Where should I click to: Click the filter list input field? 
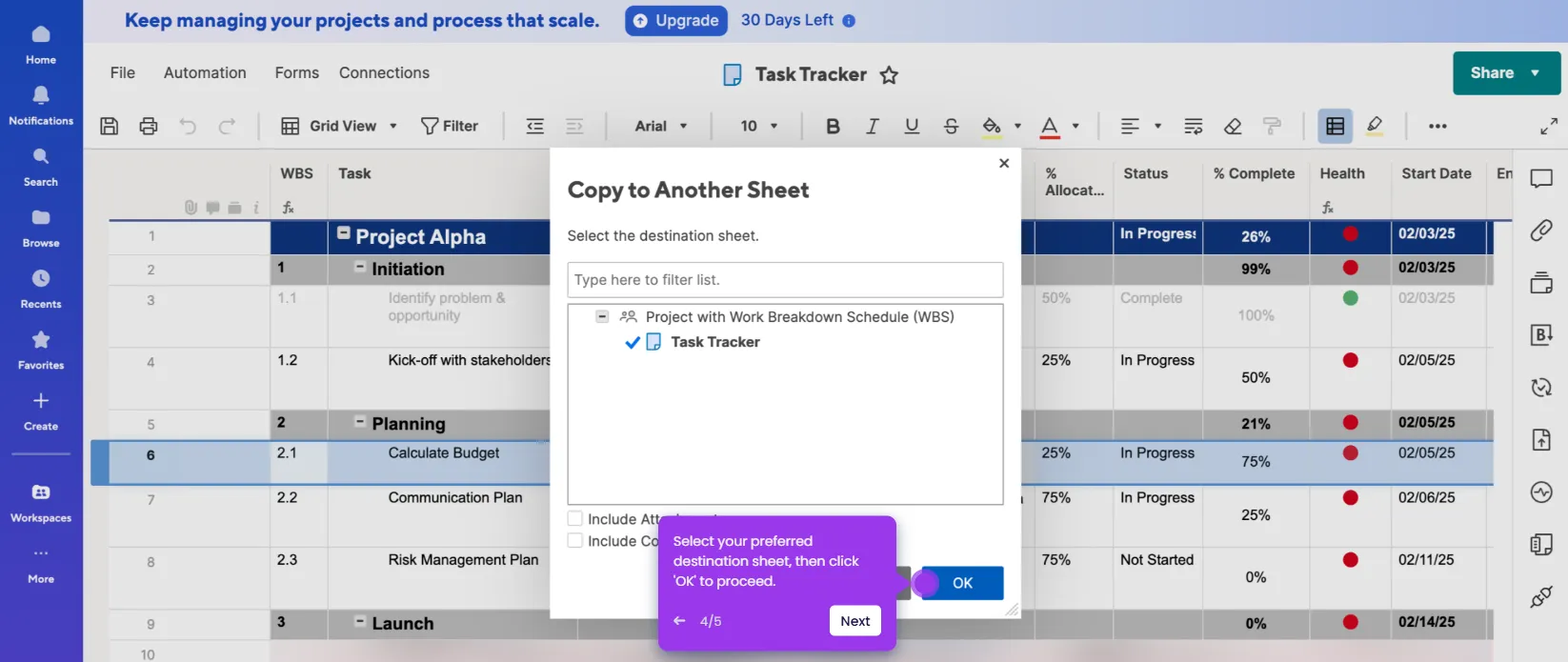pyautogui.click(x=785, y=280)
